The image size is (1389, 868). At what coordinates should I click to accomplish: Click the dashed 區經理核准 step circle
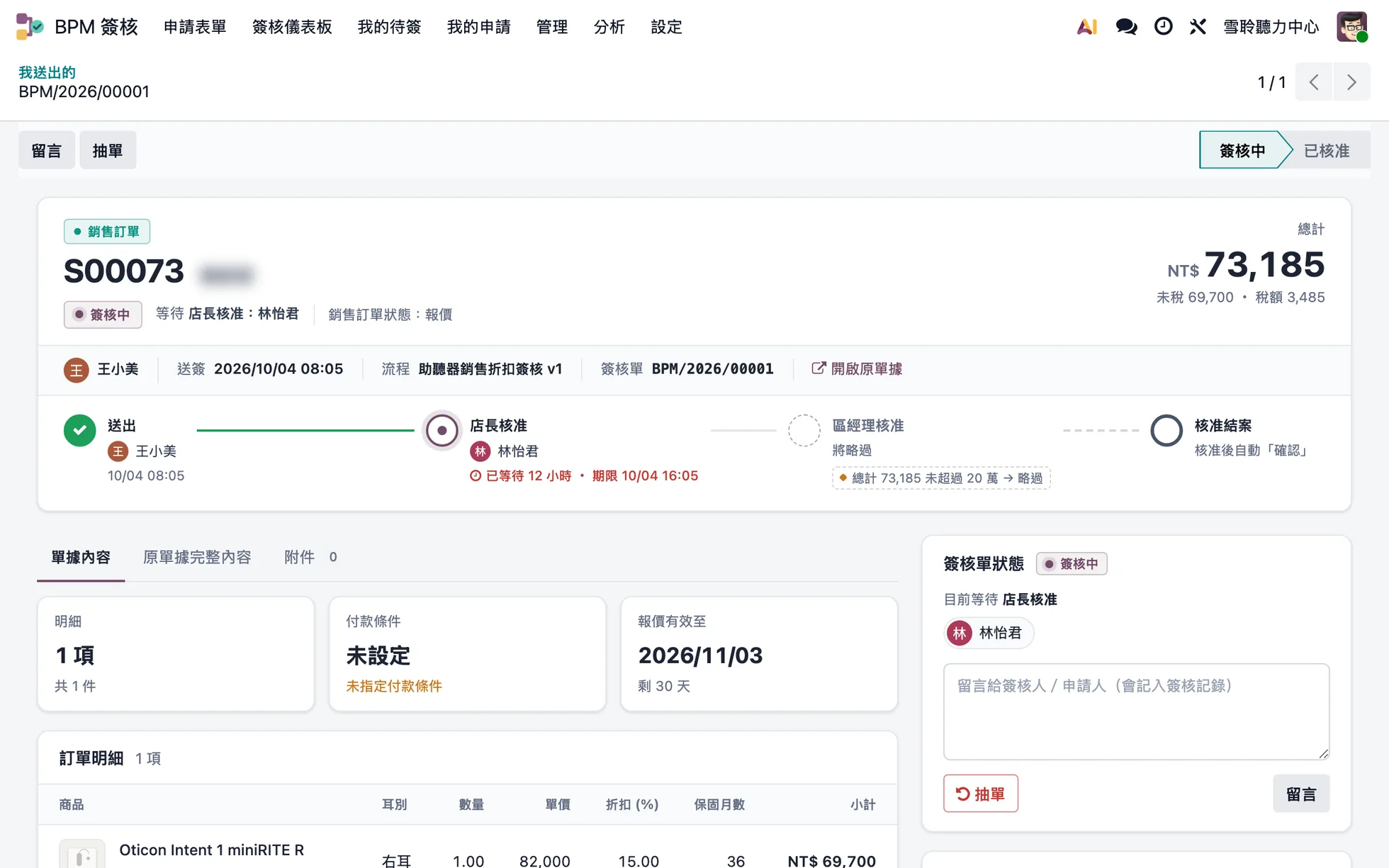(x=804, y=430)
